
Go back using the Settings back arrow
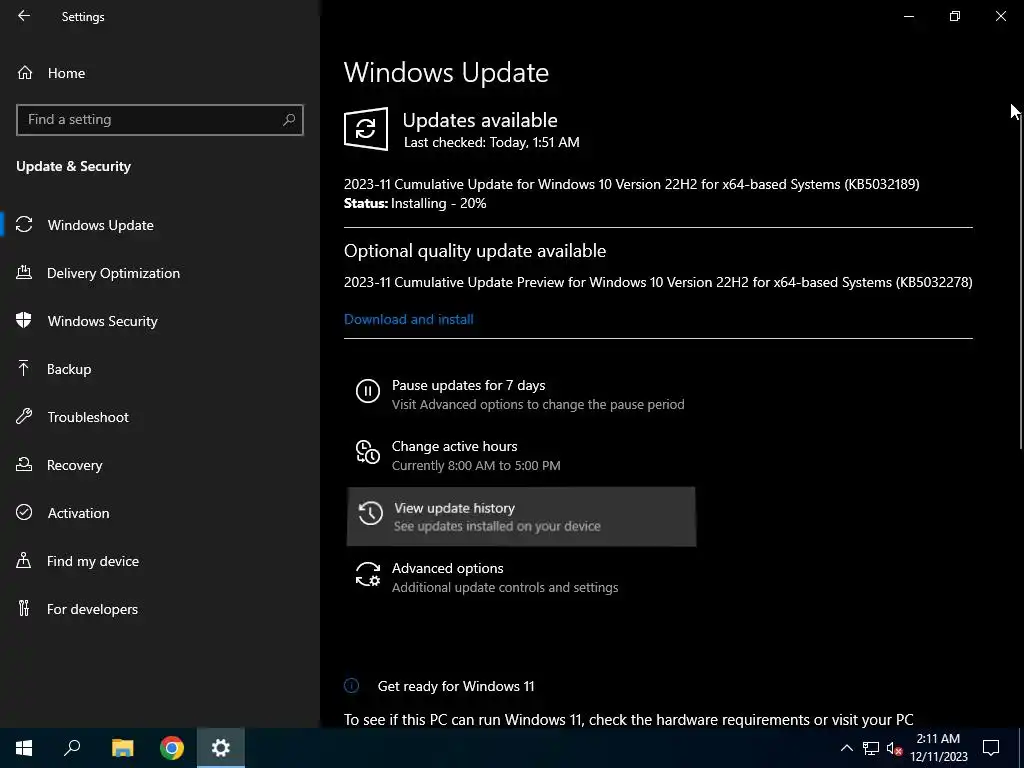[x=24, y=16]
